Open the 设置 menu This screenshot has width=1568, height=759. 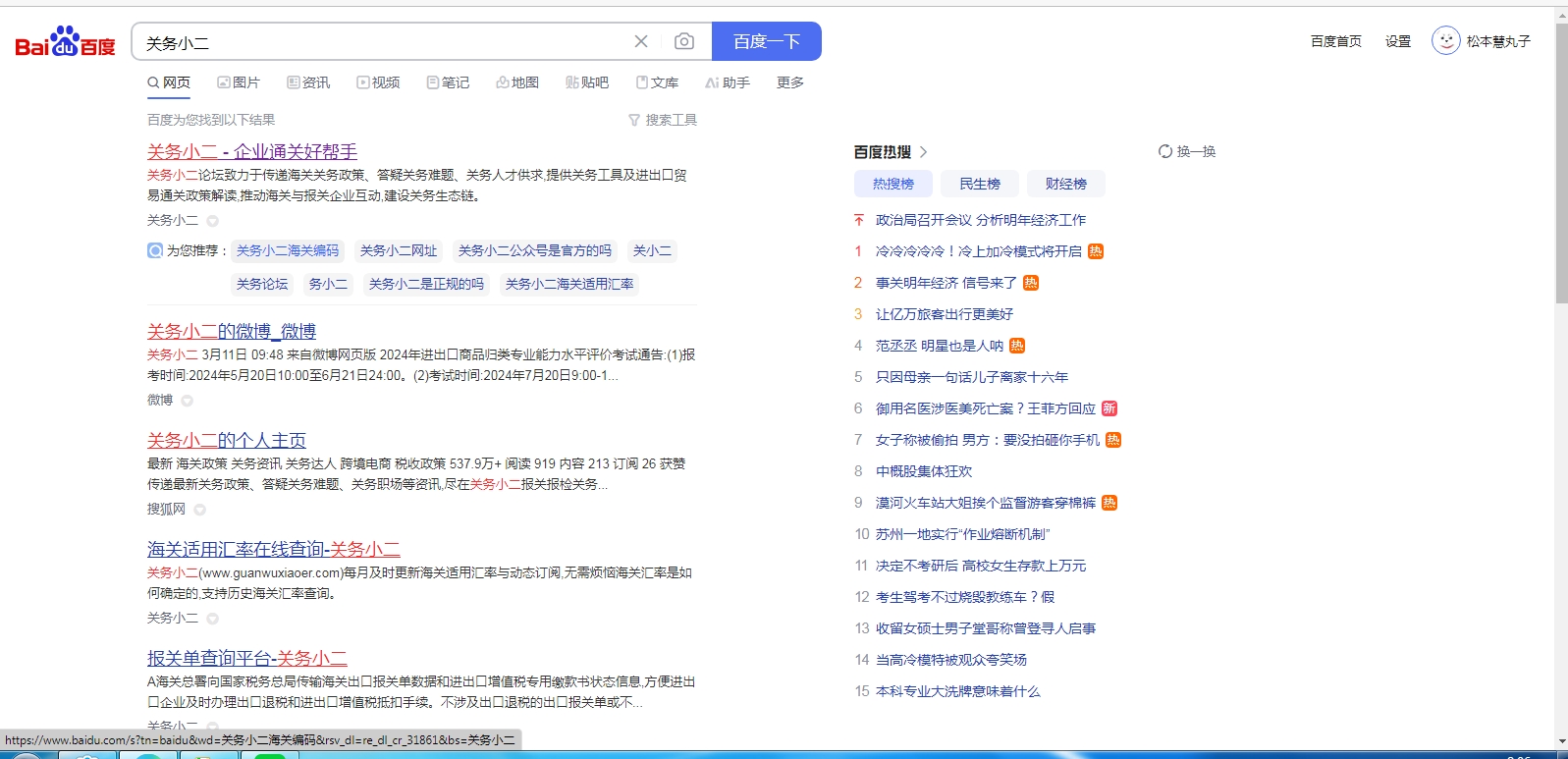click(x=1398, y=41)
